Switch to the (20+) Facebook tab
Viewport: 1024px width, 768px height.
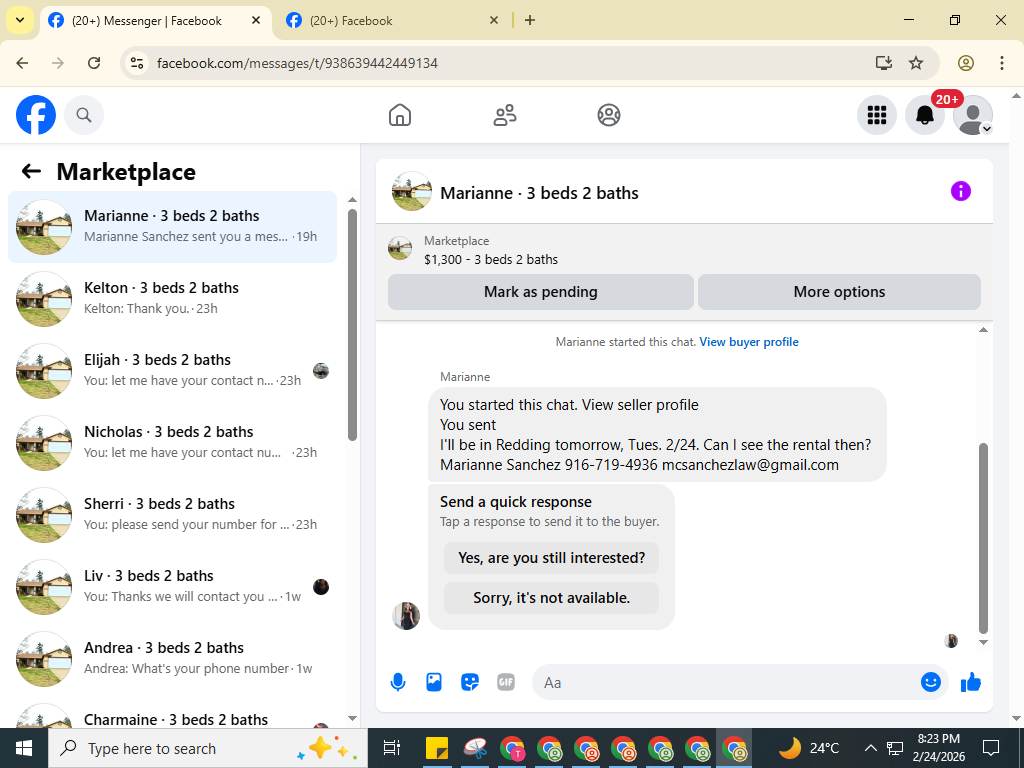391,21
